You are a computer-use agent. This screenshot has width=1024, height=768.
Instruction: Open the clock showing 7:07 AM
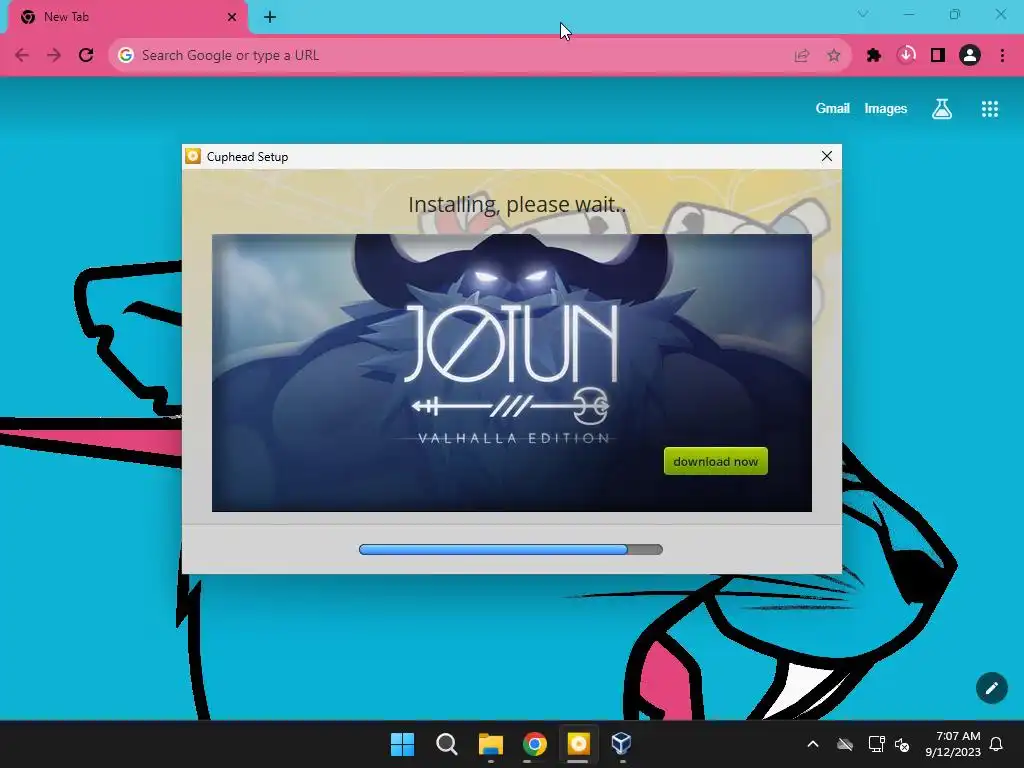(x=953, y=744)
